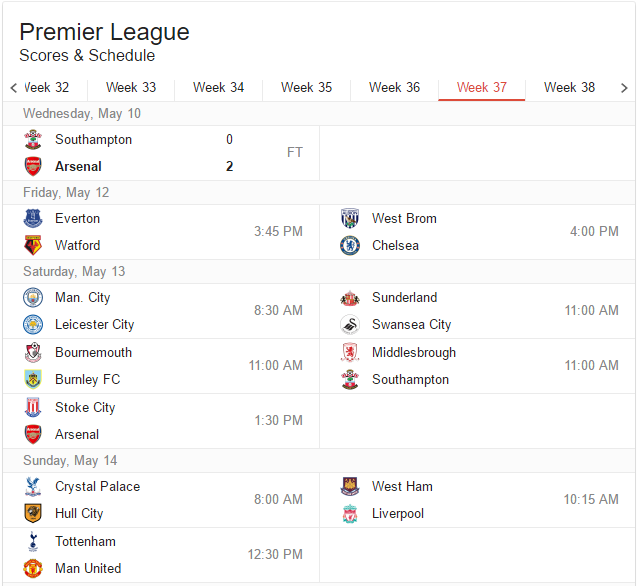Click the Man United crest icon
The image size is (642, 586).
point(33,568)
